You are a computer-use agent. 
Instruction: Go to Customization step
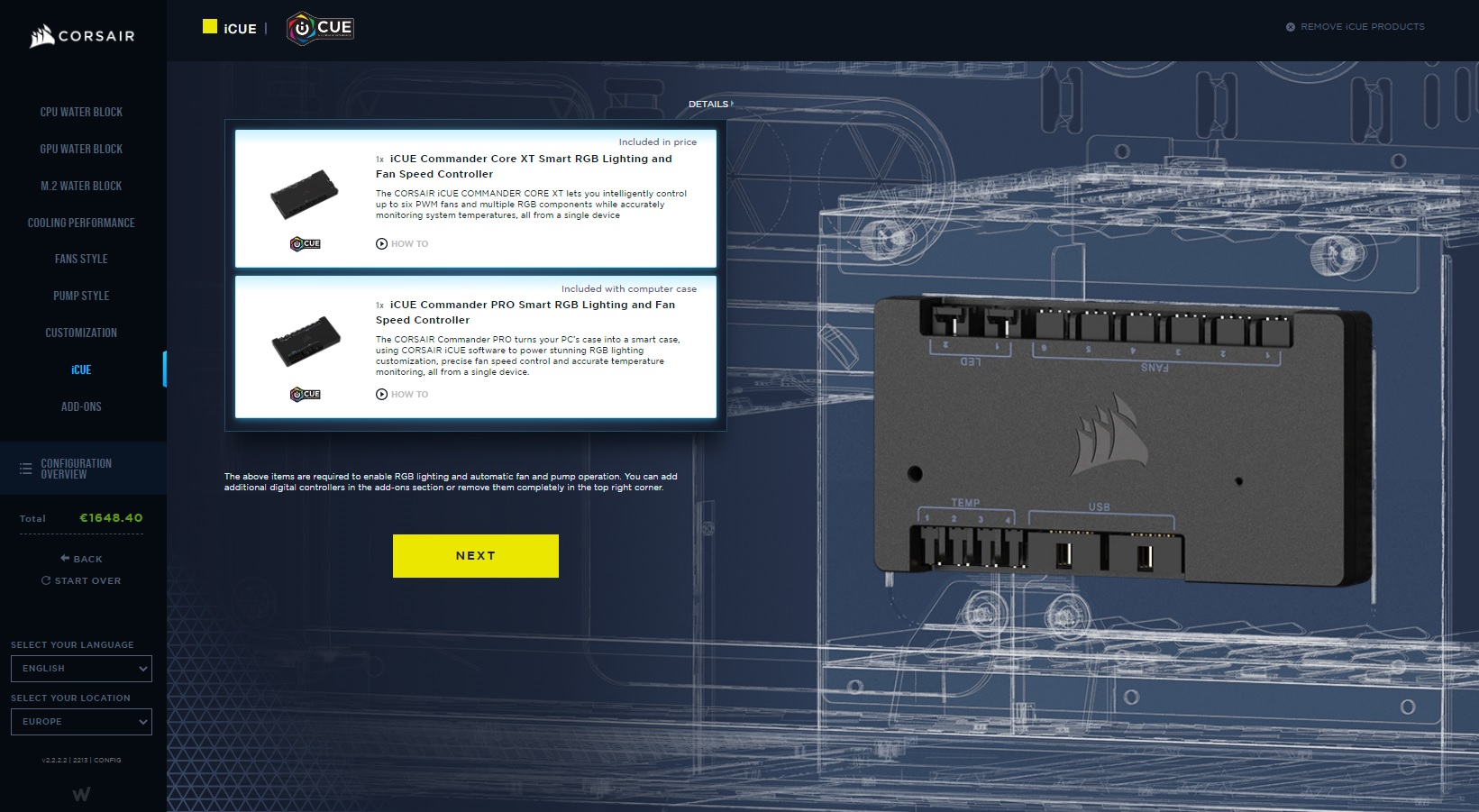coord(81,333)
